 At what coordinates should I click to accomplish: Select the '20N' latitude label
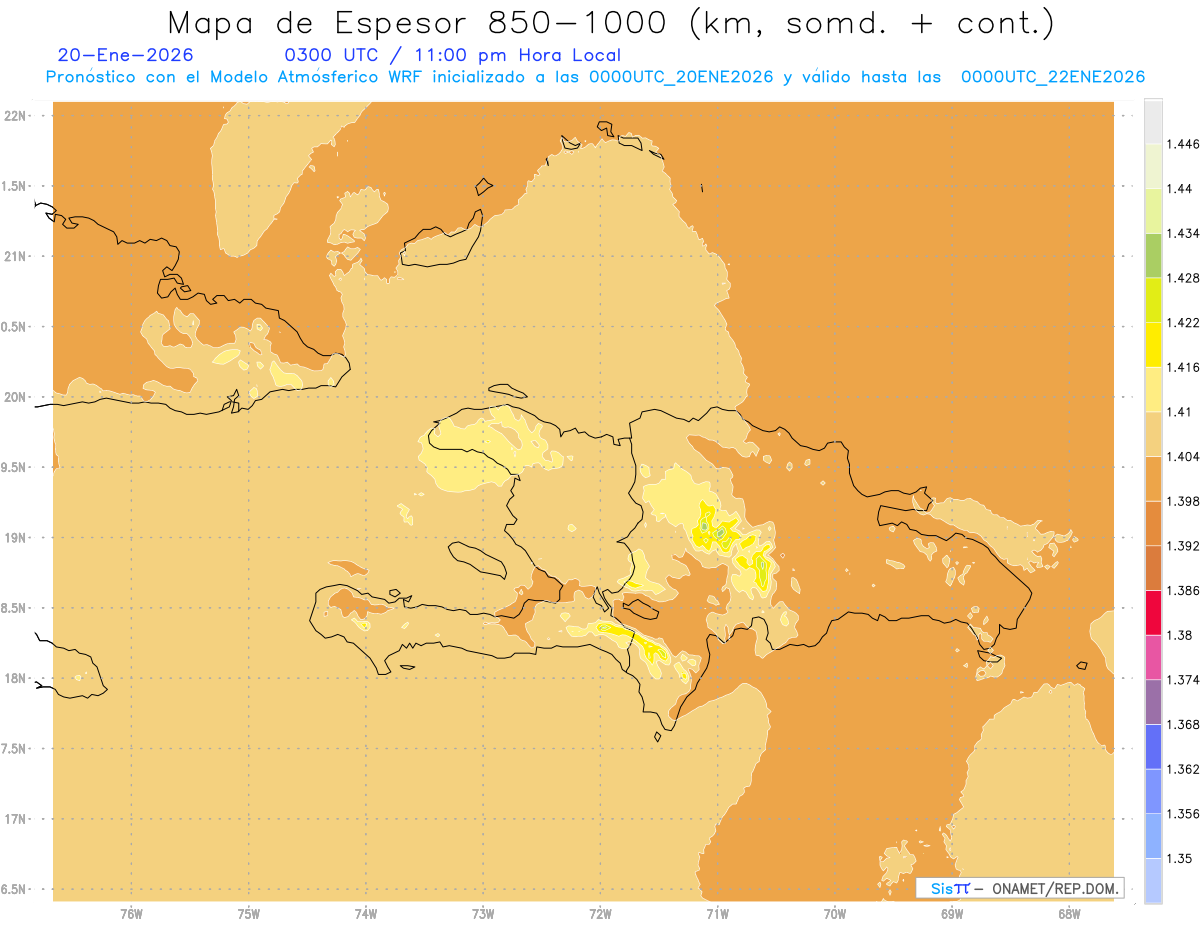click(17, 398)
